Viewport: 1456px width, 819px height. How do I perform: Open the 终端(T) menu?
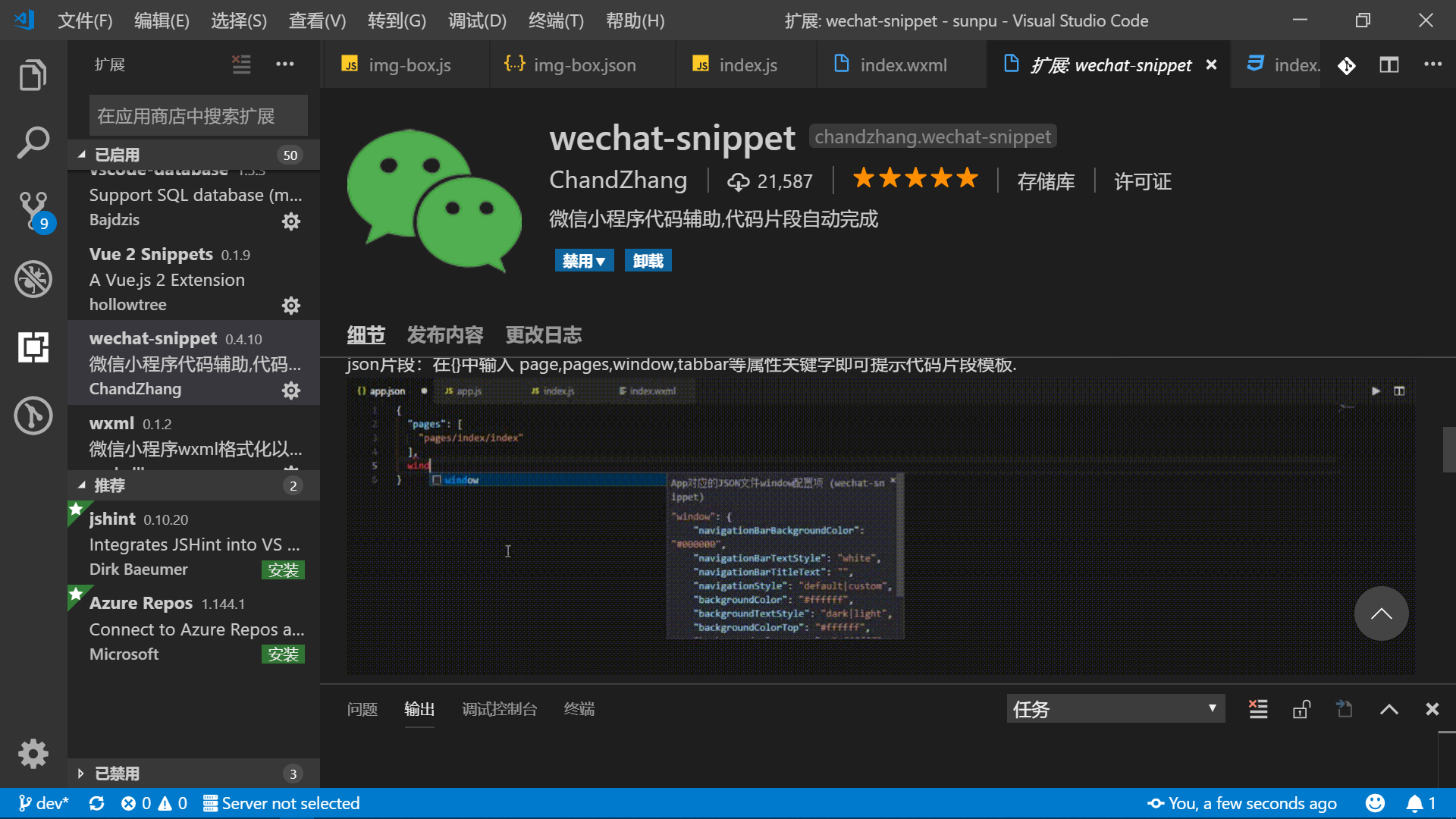(x=556, y=20)
